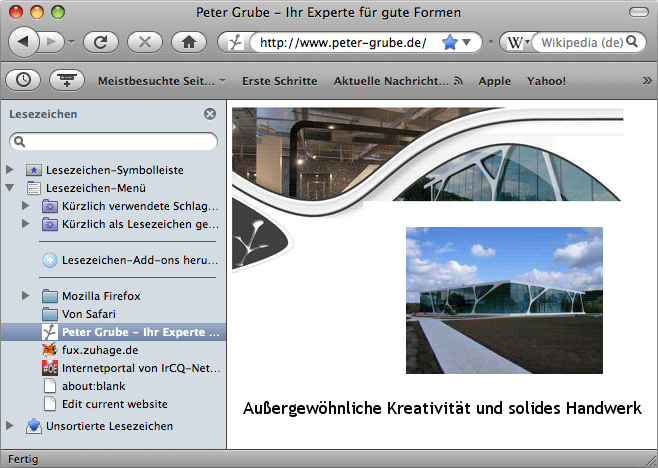Expand the Kürzlich verwendete Schlagwörter triangle

click(26, 206)
